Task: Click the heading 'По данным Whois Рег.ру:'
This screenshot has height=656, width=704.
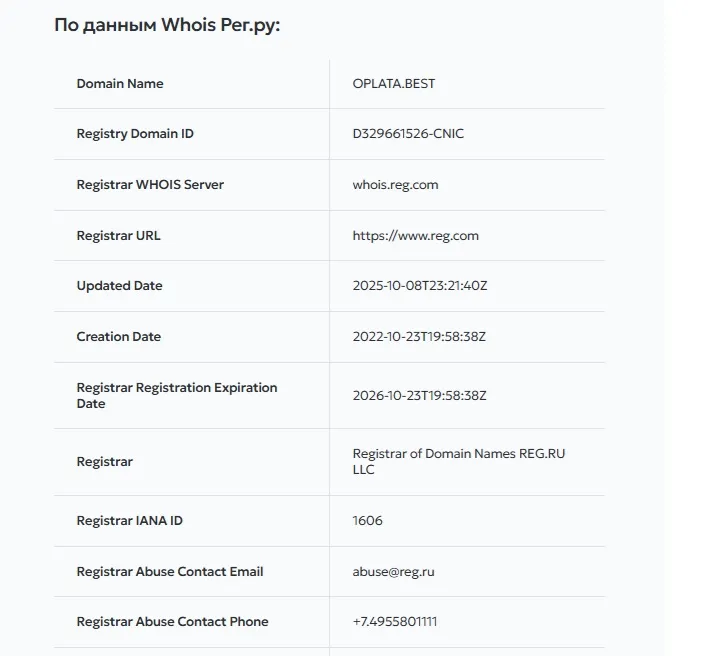Action: [167, 26]
